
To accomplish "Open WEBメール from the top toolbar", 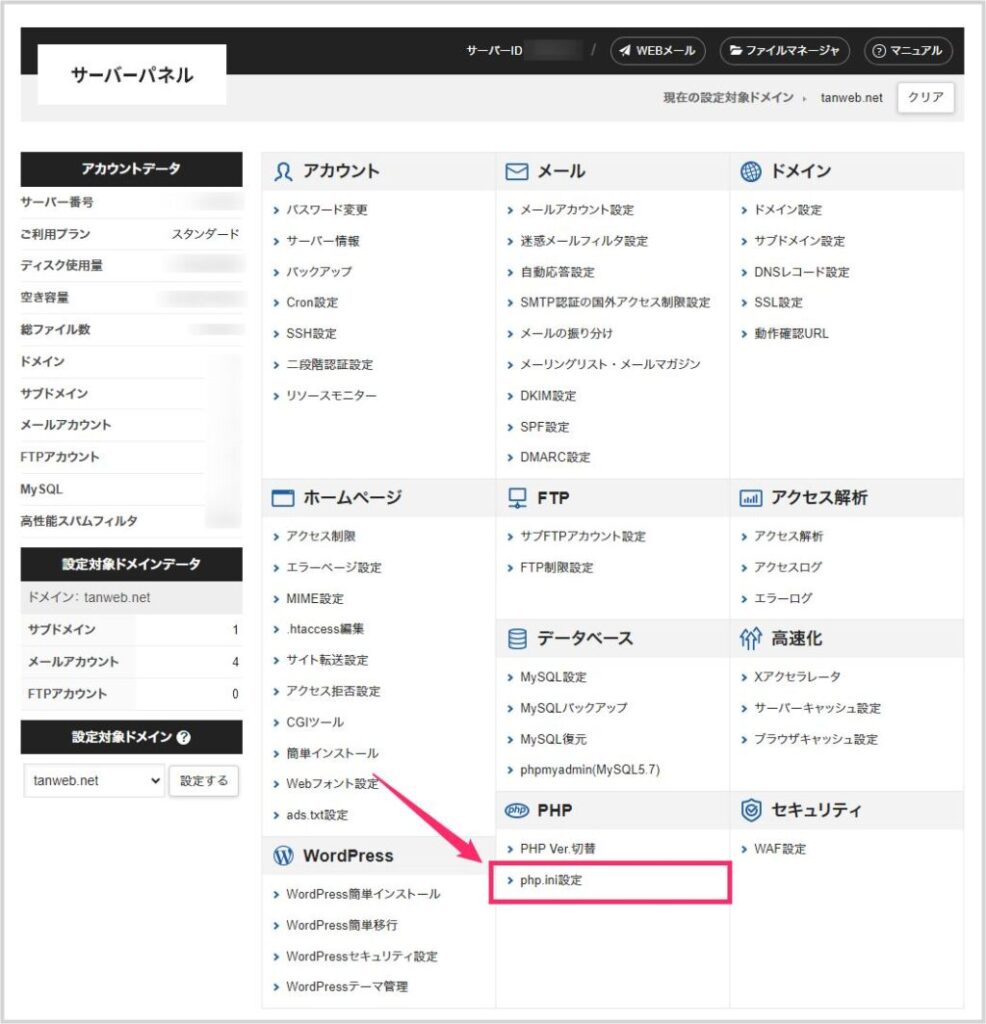I will 657,50.
